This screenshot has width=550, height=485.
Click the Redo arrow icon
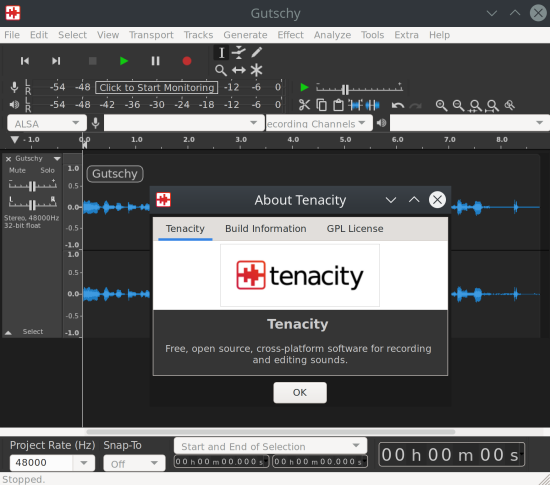pos(415,105)
